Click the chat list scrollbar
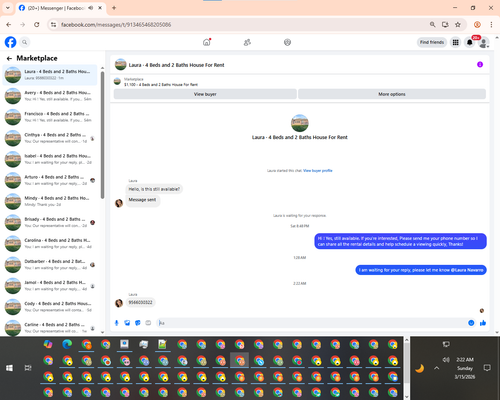Screen dimensions: 500x400 coord(102,135)
